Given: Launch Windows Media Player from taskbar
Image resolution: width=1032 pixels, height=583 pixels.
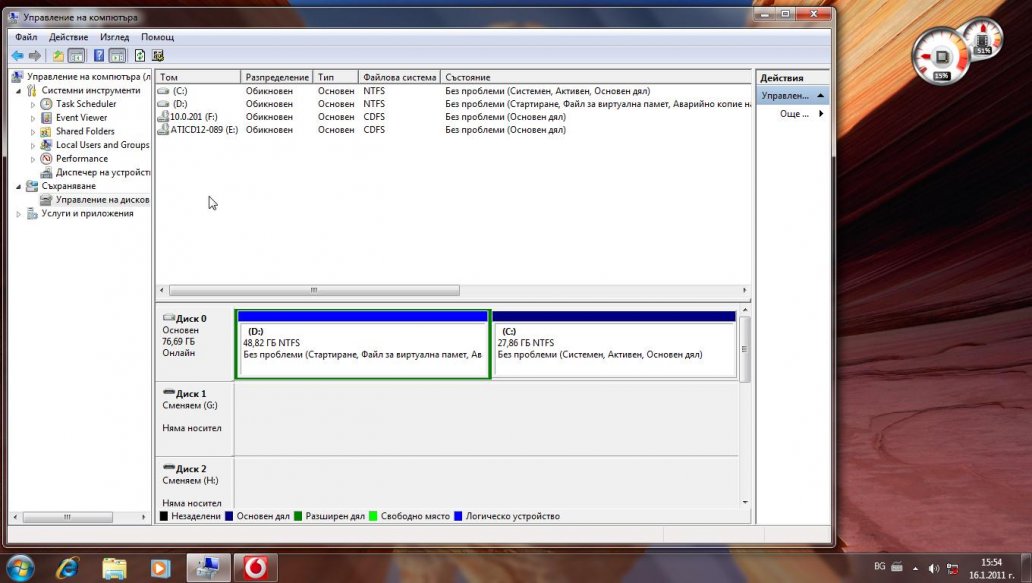Looking at the screenshot, I should [160, 568].
